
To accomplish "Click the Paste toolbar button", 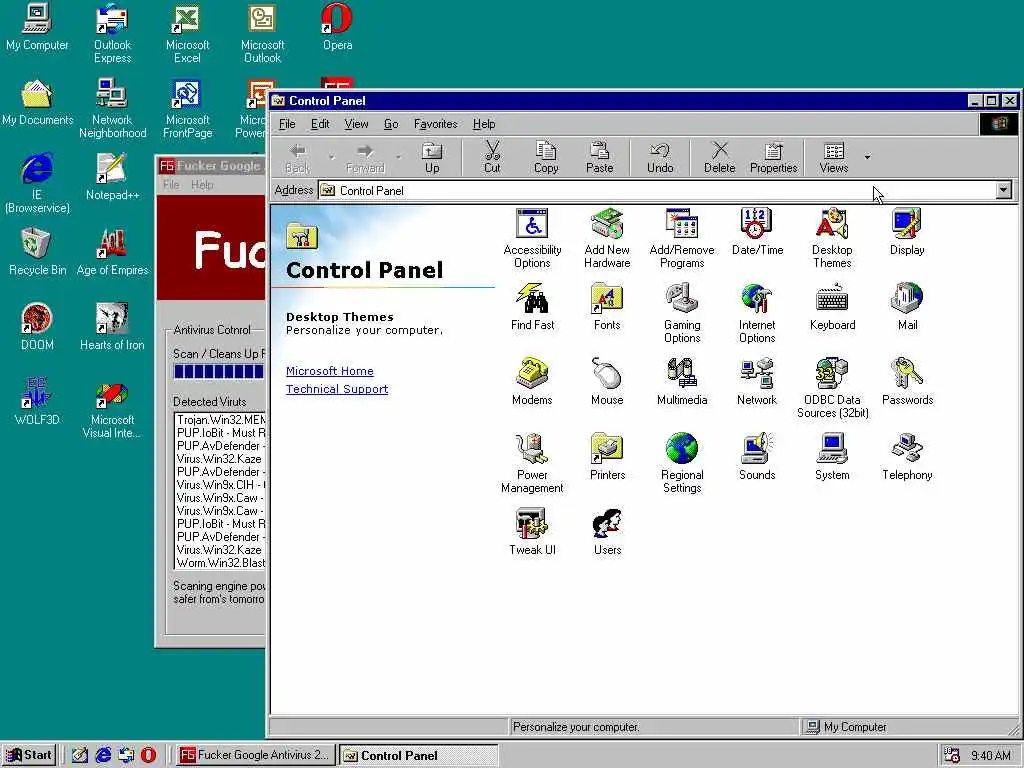I will [x=600, y=157].
